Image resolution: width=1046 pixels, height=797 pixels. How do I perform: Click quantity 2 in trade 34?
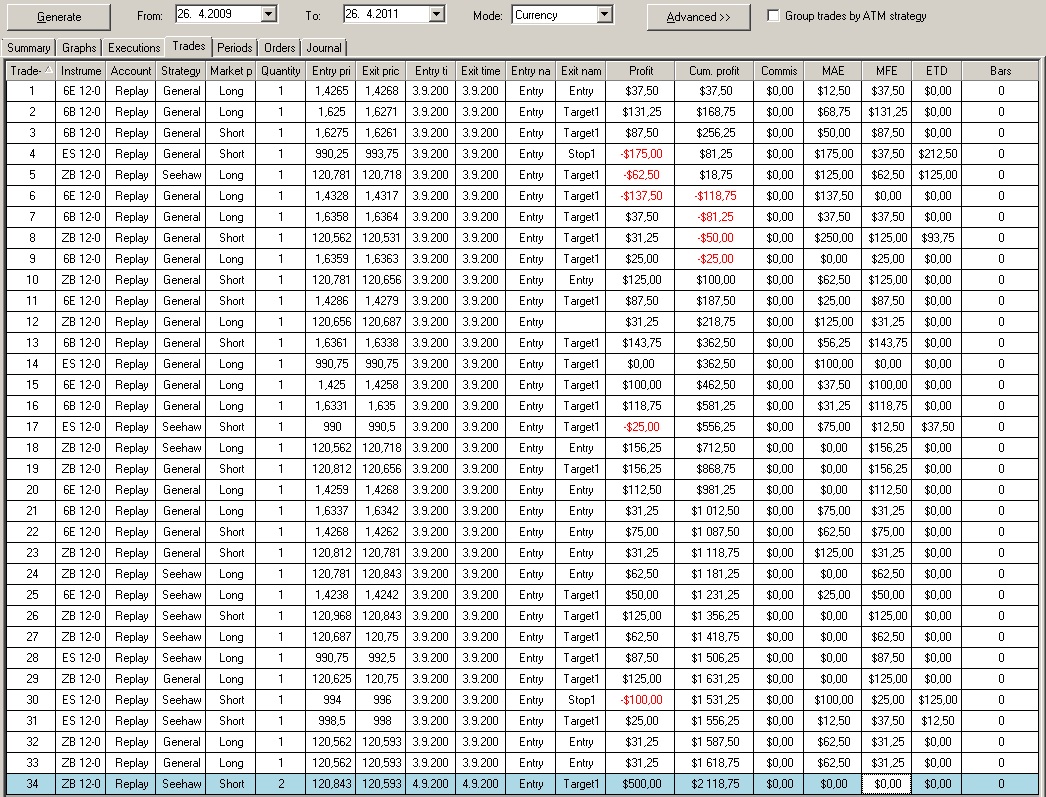[281, 784]
